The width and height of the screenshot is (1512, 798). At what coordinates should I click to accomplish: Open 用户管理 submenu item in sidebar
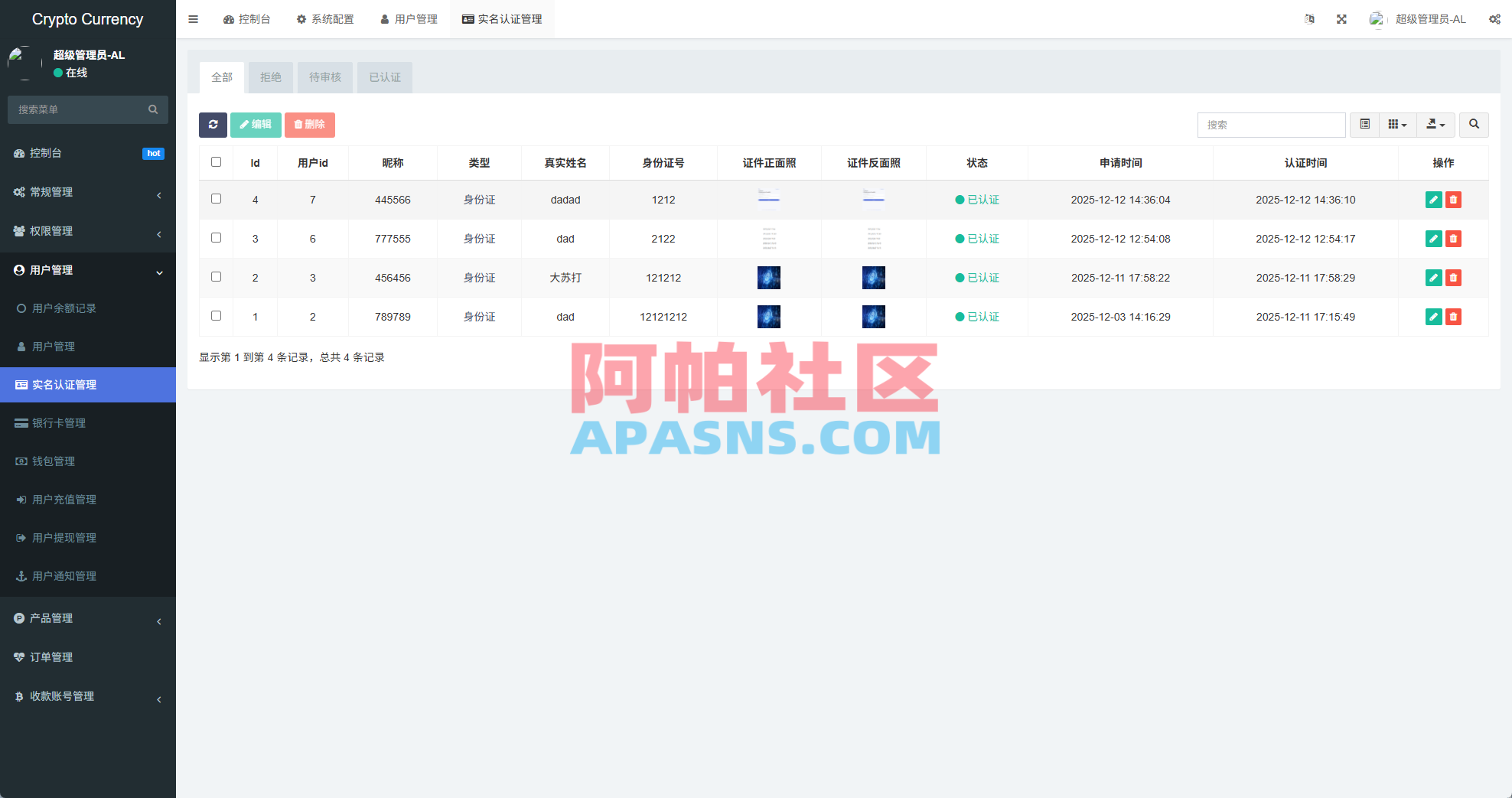pyautogui.click(x=88, y=347)
